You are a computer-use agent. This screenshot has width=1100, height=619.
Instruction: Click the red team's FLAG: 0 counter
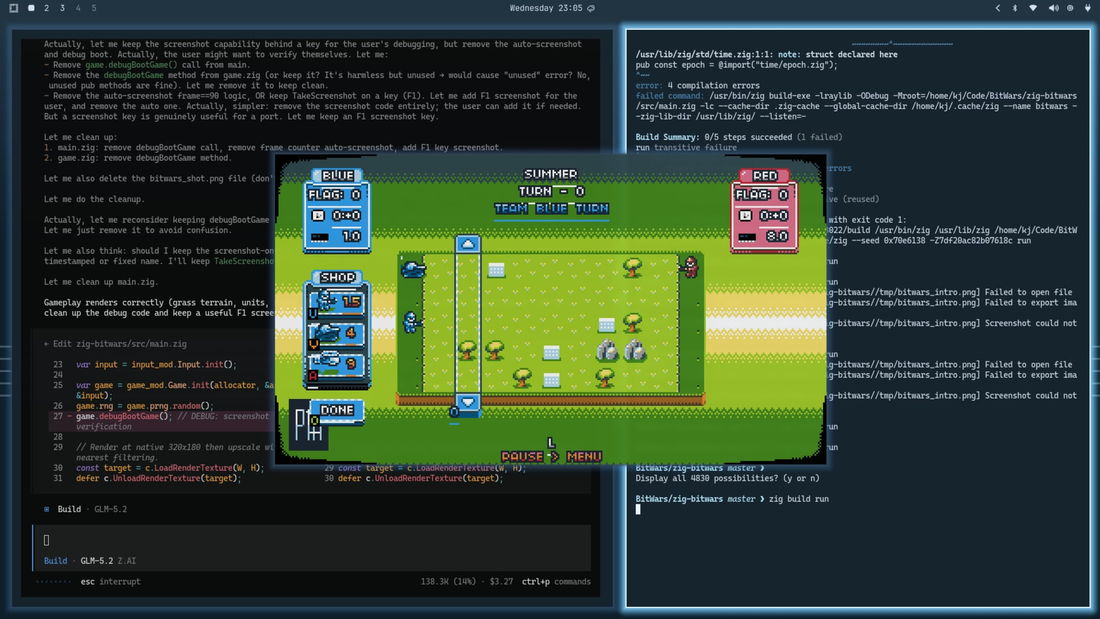tap(762, 194)
